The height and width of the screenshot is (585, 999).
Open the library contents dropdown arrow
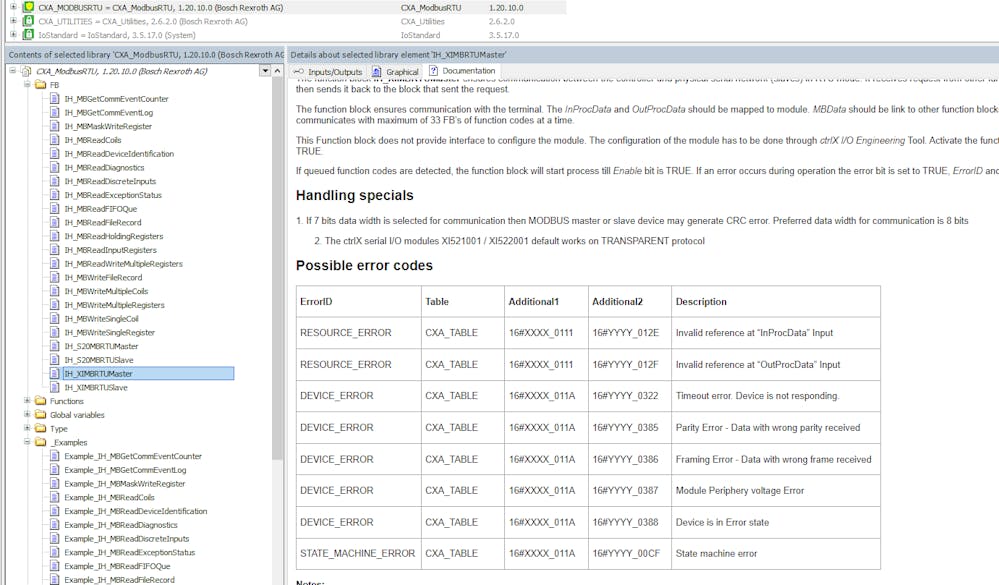point(265,71)
